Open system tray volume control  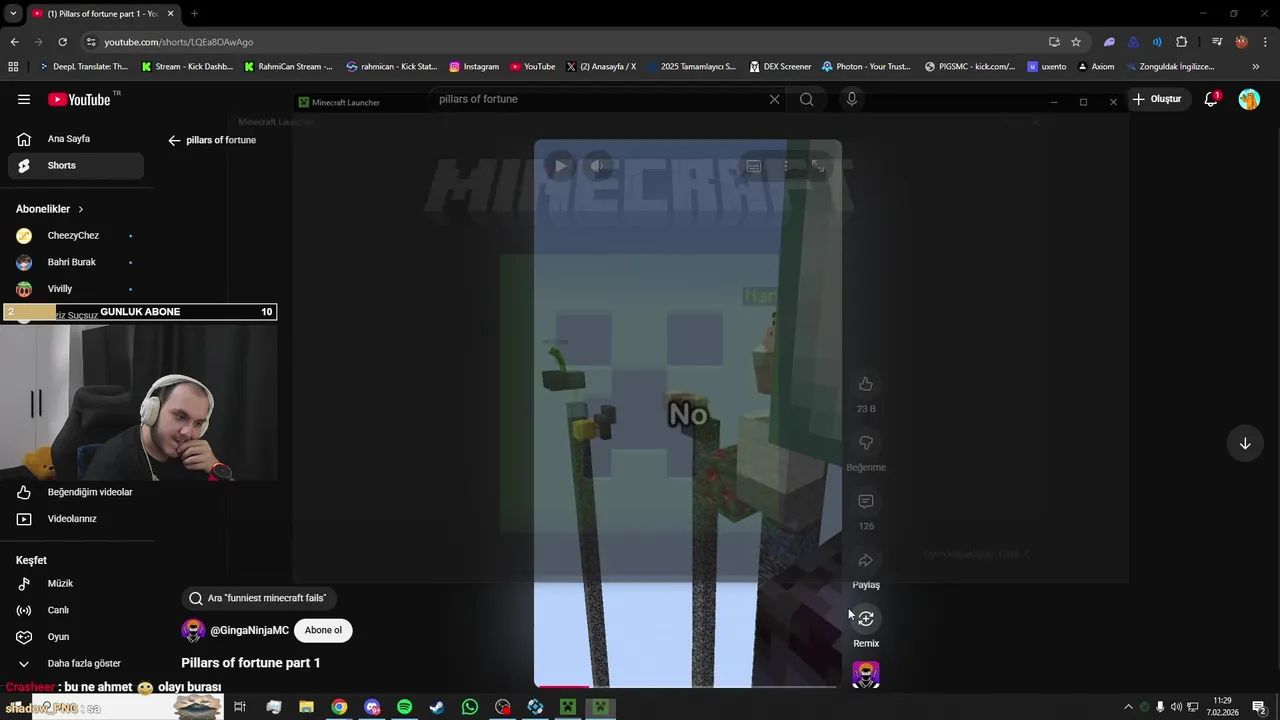(1176, 707)
